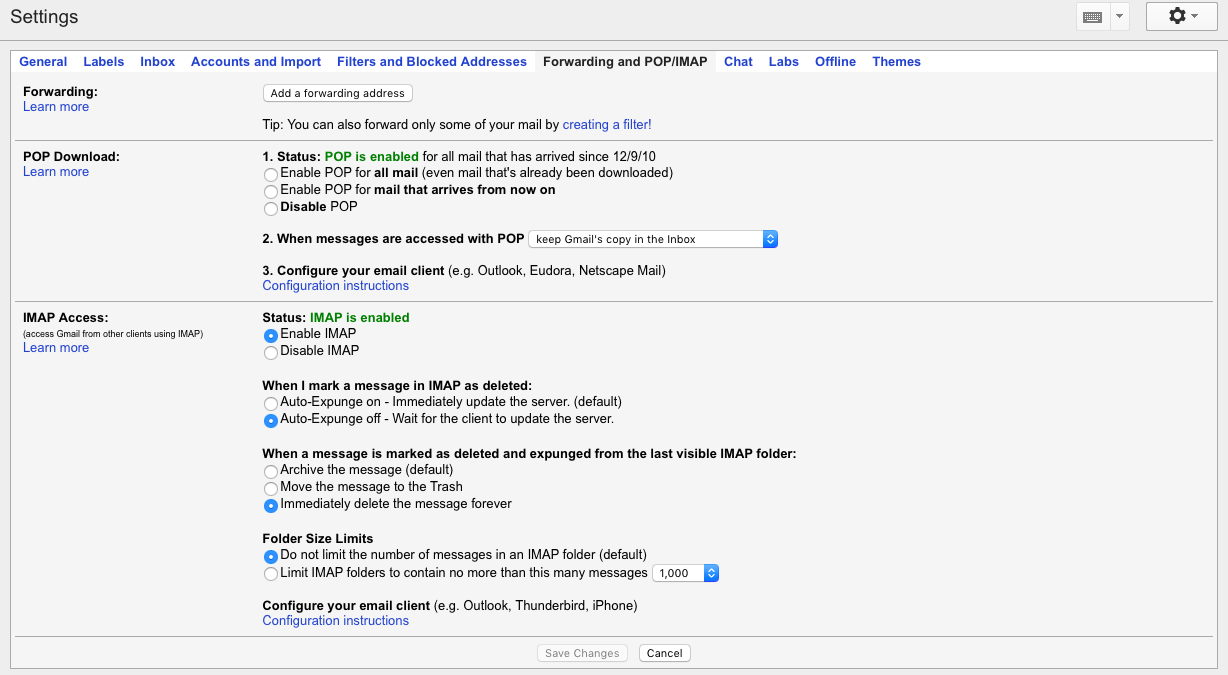Choose Limit IMAP folders message count option
1228x675 pixels.
coord(271,574)
